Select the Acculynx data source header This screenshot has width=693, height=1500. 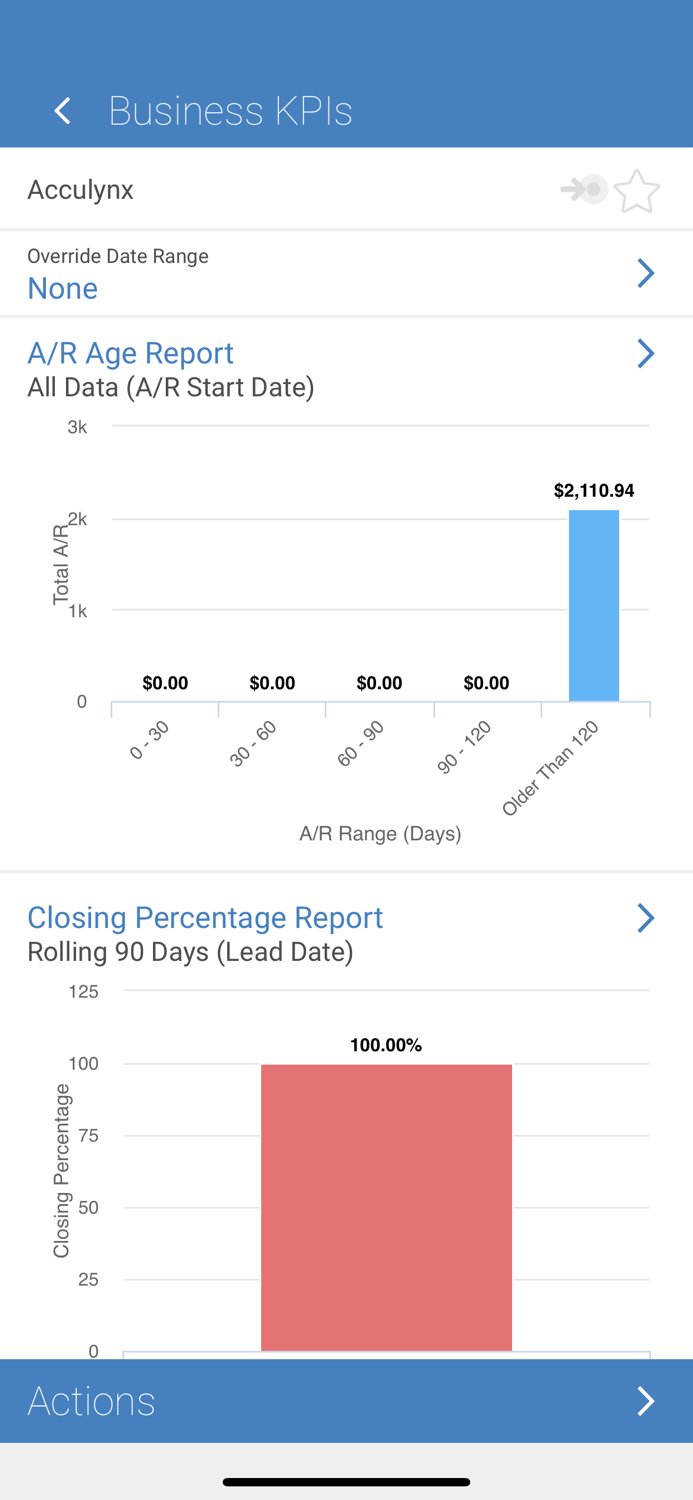pos(80,190)
